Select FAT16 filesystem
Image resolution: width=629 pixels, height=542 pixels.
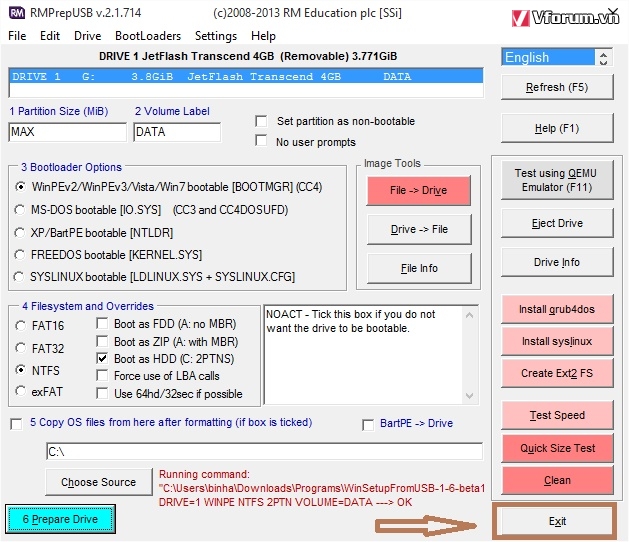click(20, 325)
